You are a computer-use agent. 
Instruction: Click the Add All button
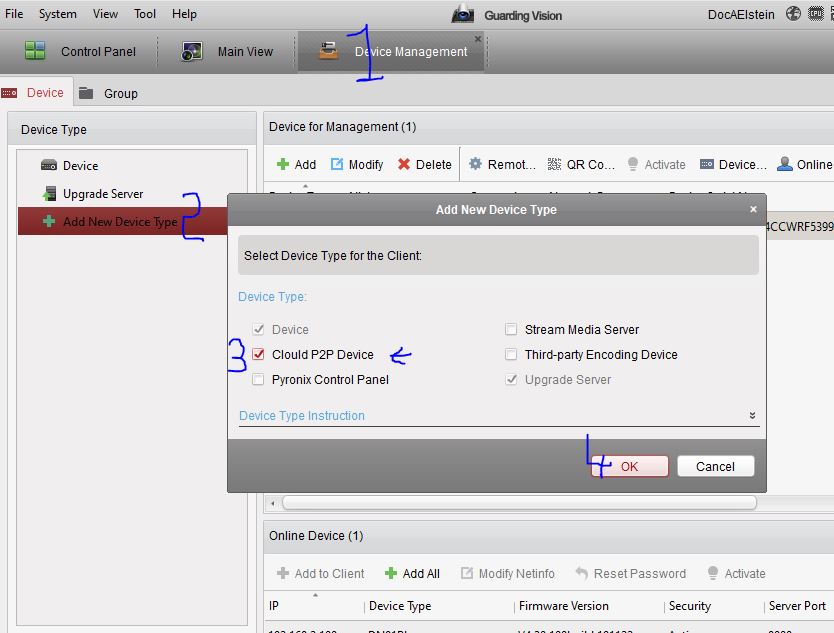tap(412, 573)
